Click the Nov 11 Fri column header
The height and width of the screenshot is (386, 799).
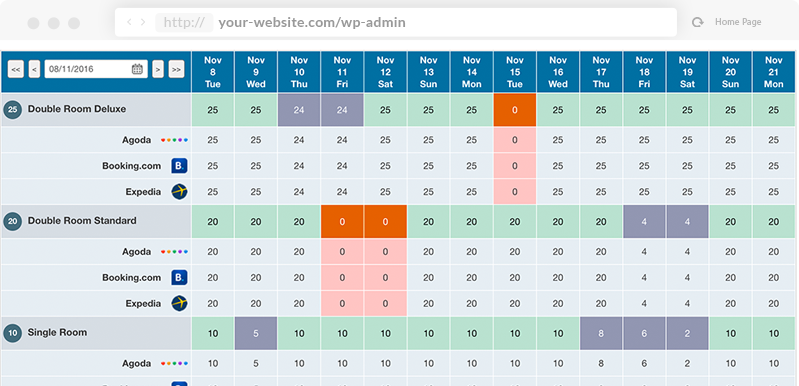(x=342, y=72)
